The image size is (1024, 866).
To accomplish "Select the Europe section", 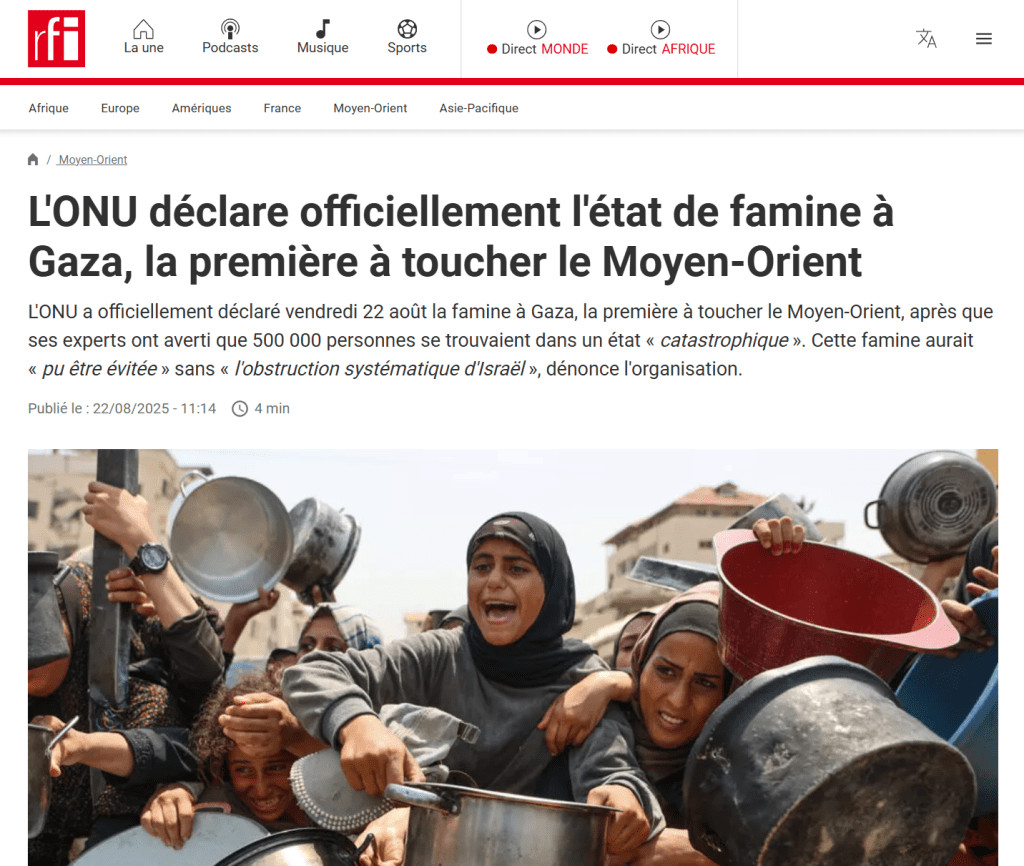I will tap(120, 108).
